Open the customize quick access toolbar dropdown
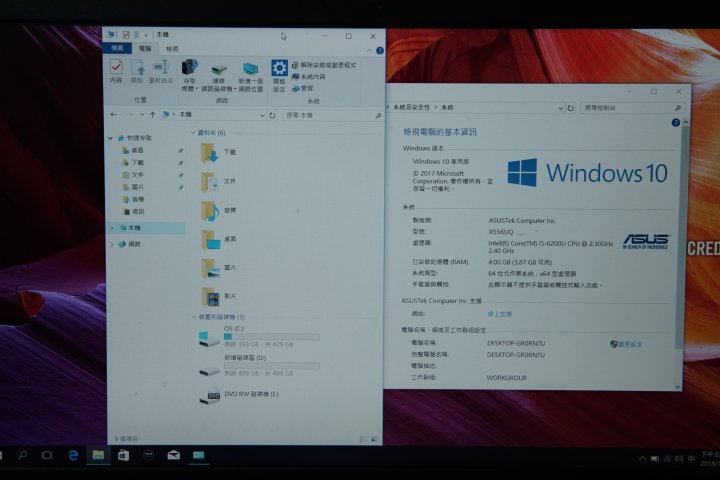 pos(146,35)
